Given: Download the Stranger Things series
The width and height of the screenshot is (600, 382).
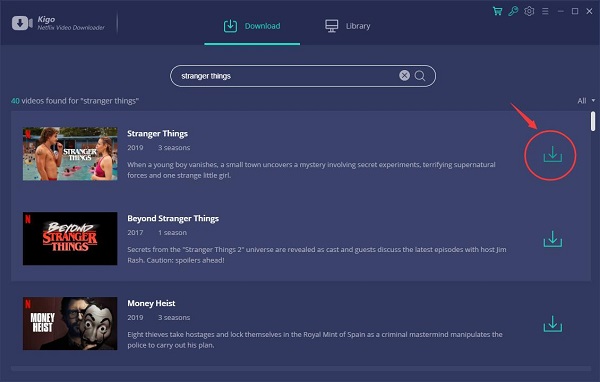Looking at the screenshot, I should (553, 154).
